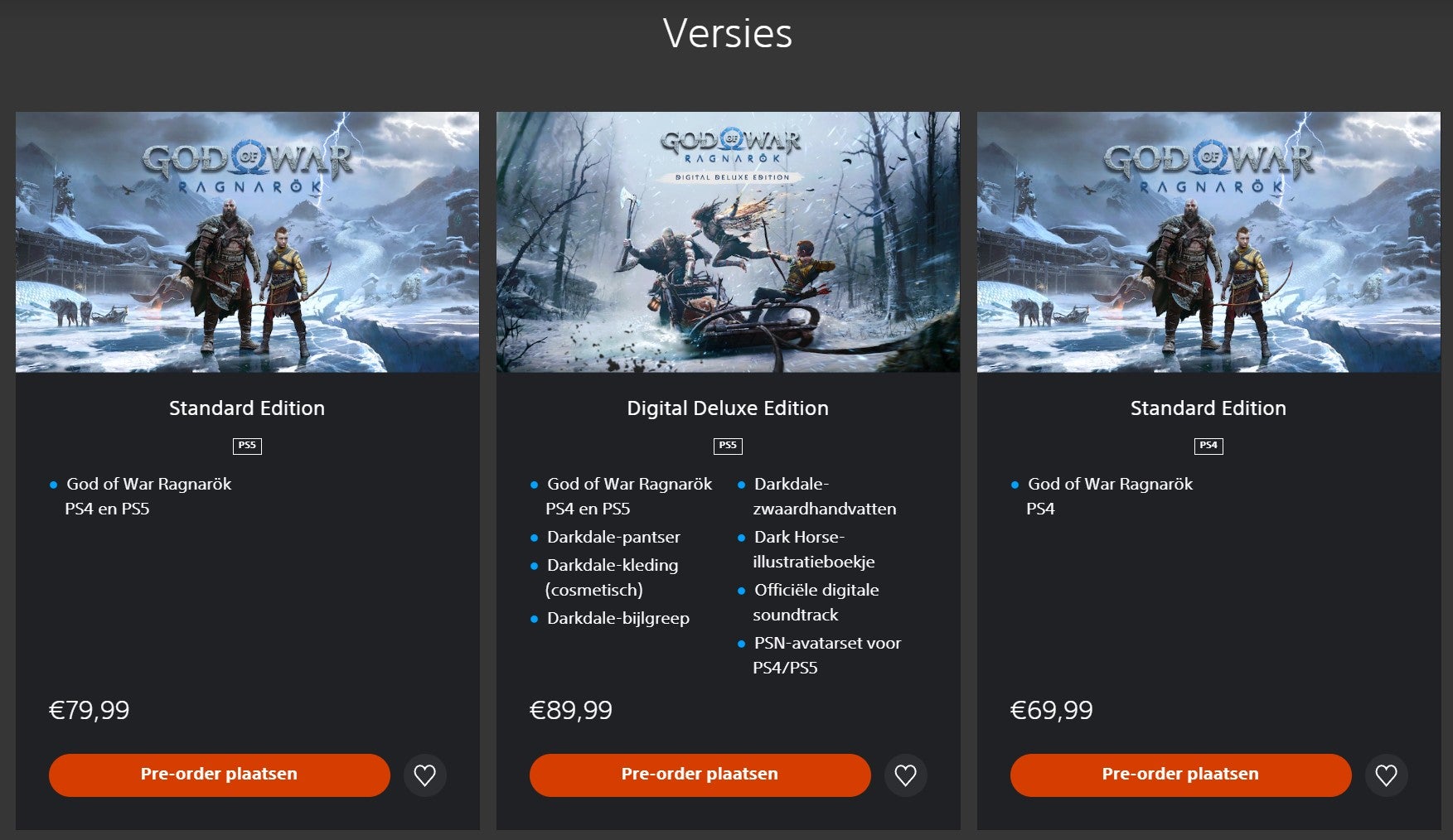1453x840 pixels.
Task: Add PS4 Standard Edition to wishlist heart
Action: pos(1386,775)
